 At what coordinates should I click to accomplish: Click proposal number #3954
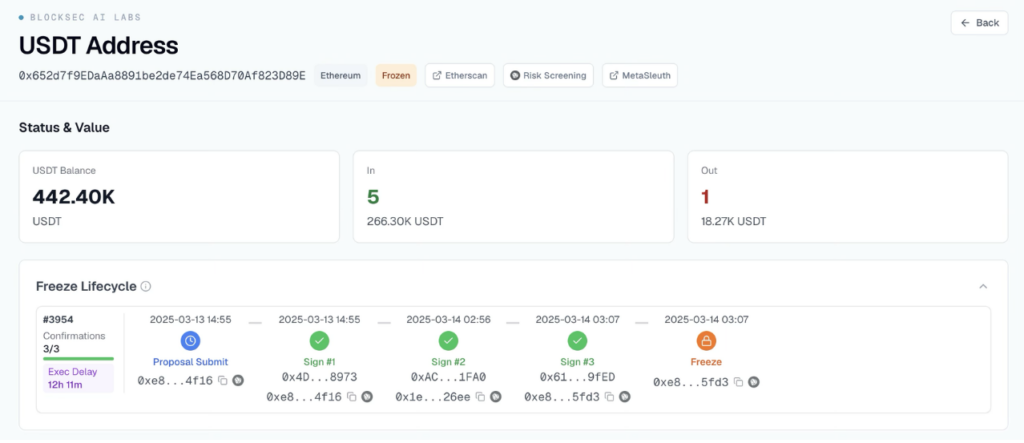pyautogui.click(x=58, y=320)
